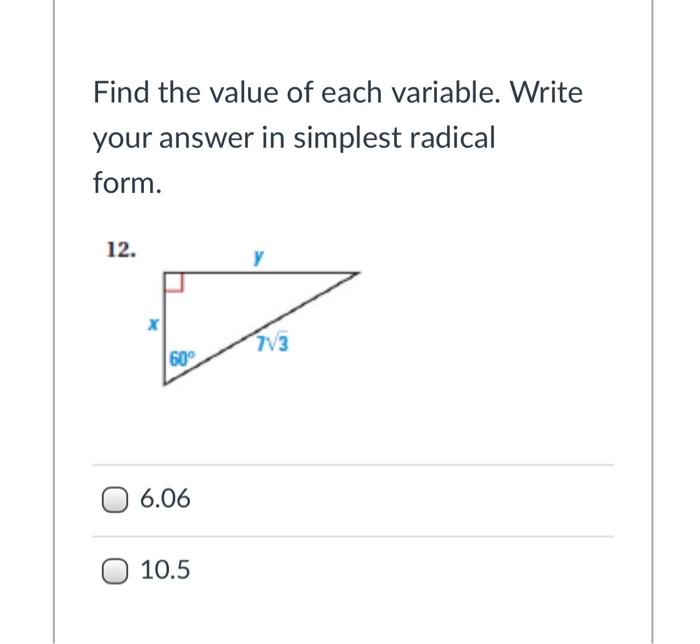Click the variable x label

click(x=153, y=325)
